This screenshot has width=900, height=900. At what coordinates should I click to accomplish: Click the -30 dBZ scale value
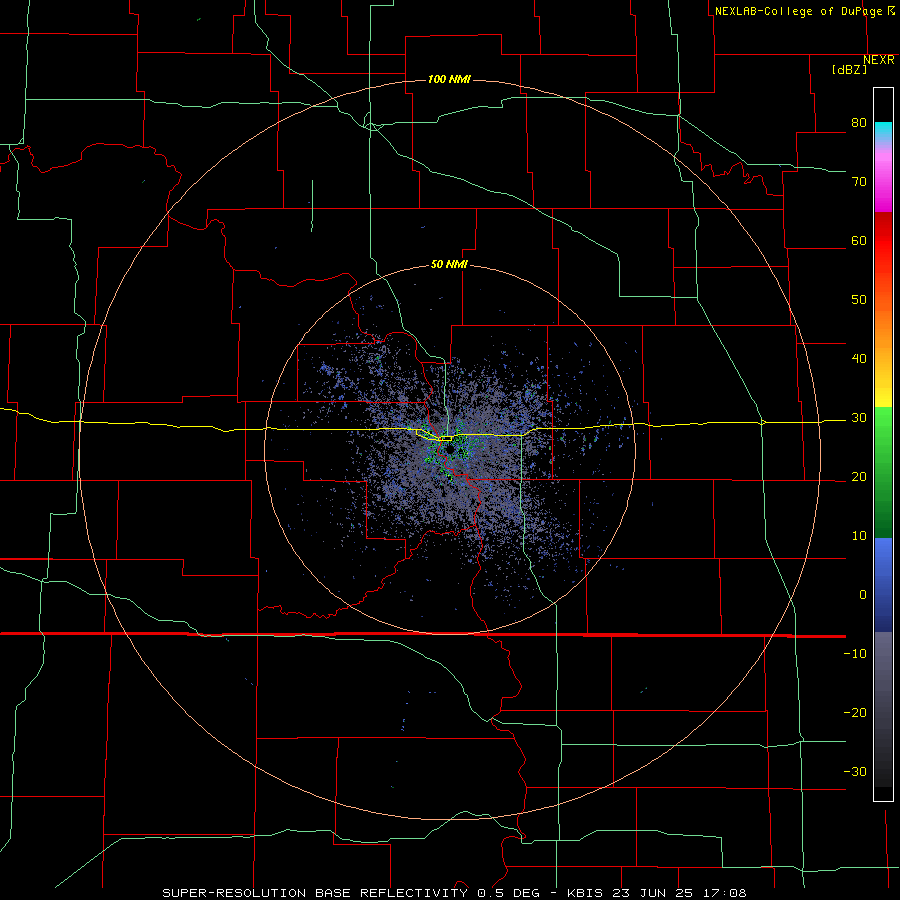(855, 772)
